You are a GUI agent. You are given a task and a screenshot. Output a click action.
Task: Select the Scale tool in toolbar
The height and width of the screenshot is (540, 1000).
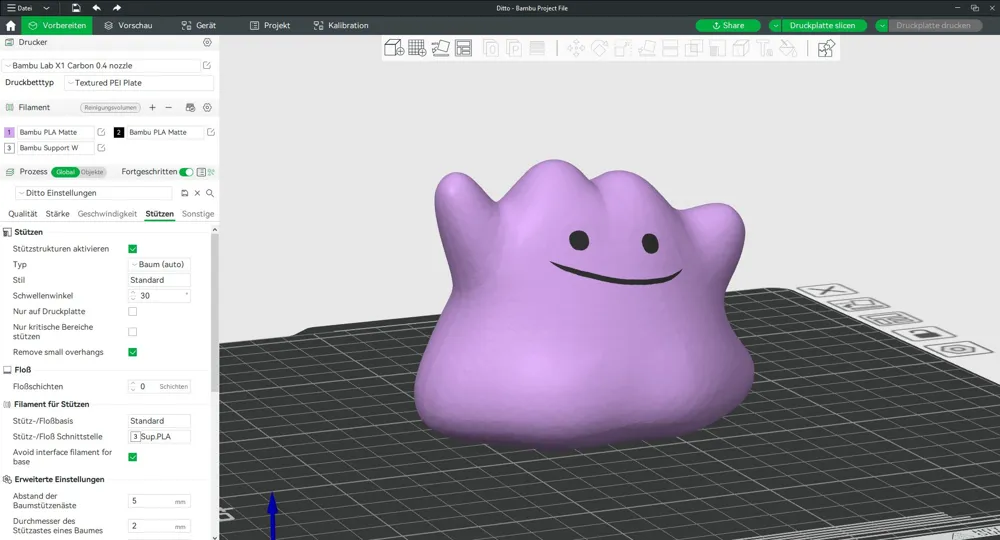point(623,48)
